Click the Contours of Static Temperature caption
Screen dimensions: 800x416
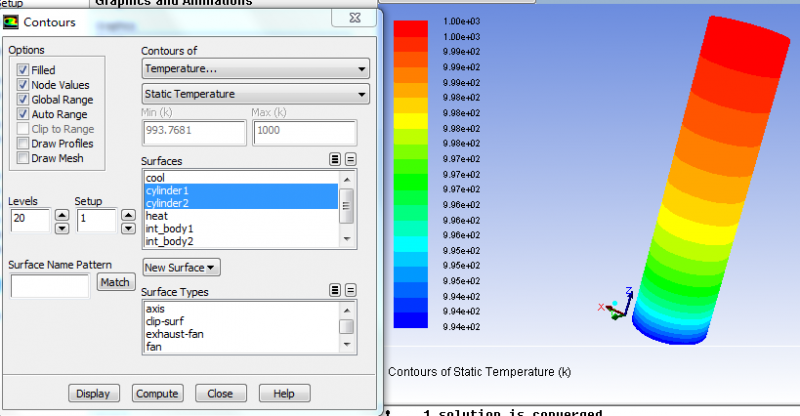(x=479, y=372)
